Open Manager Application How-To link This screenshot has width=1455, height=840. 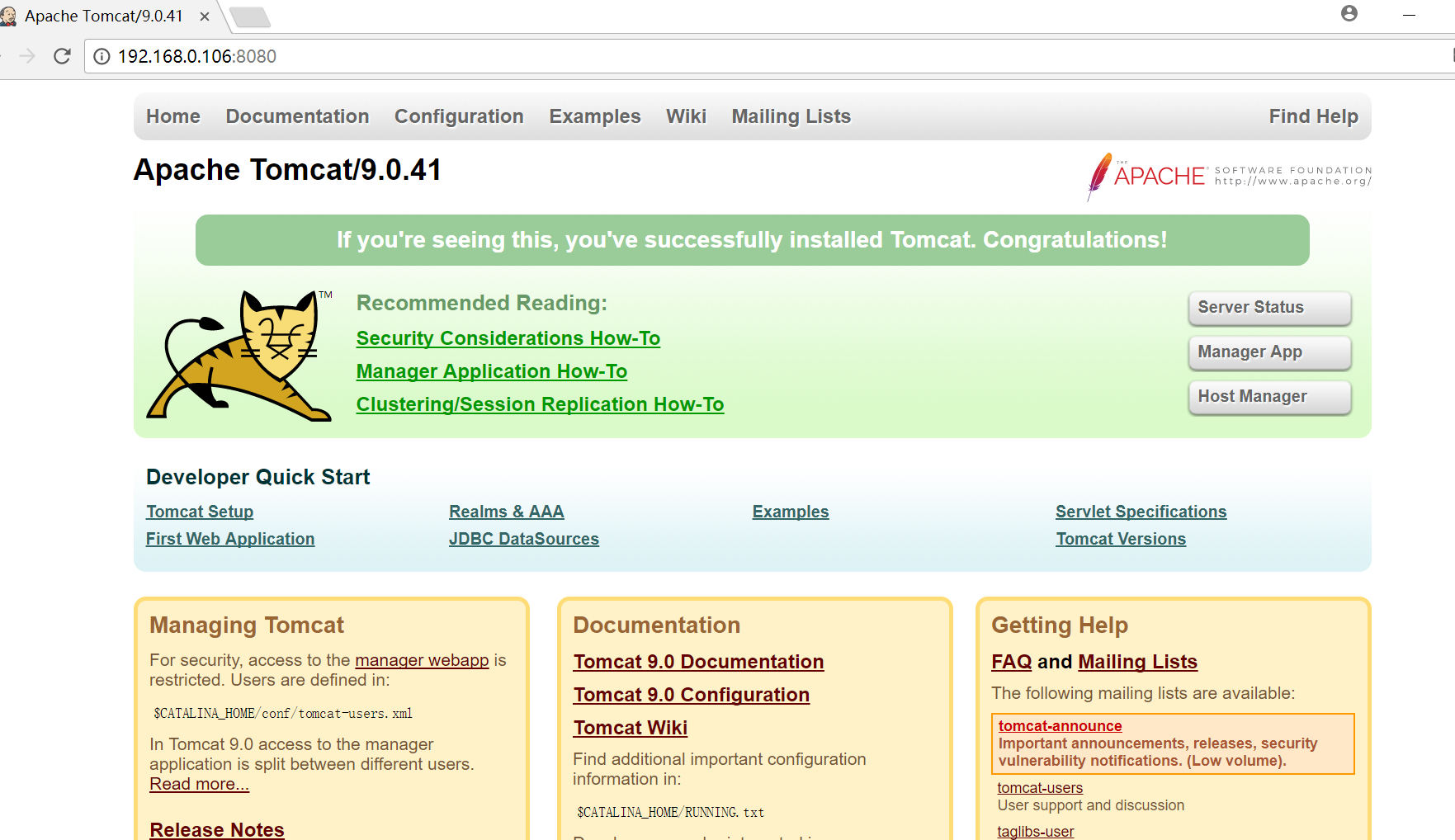492,371
